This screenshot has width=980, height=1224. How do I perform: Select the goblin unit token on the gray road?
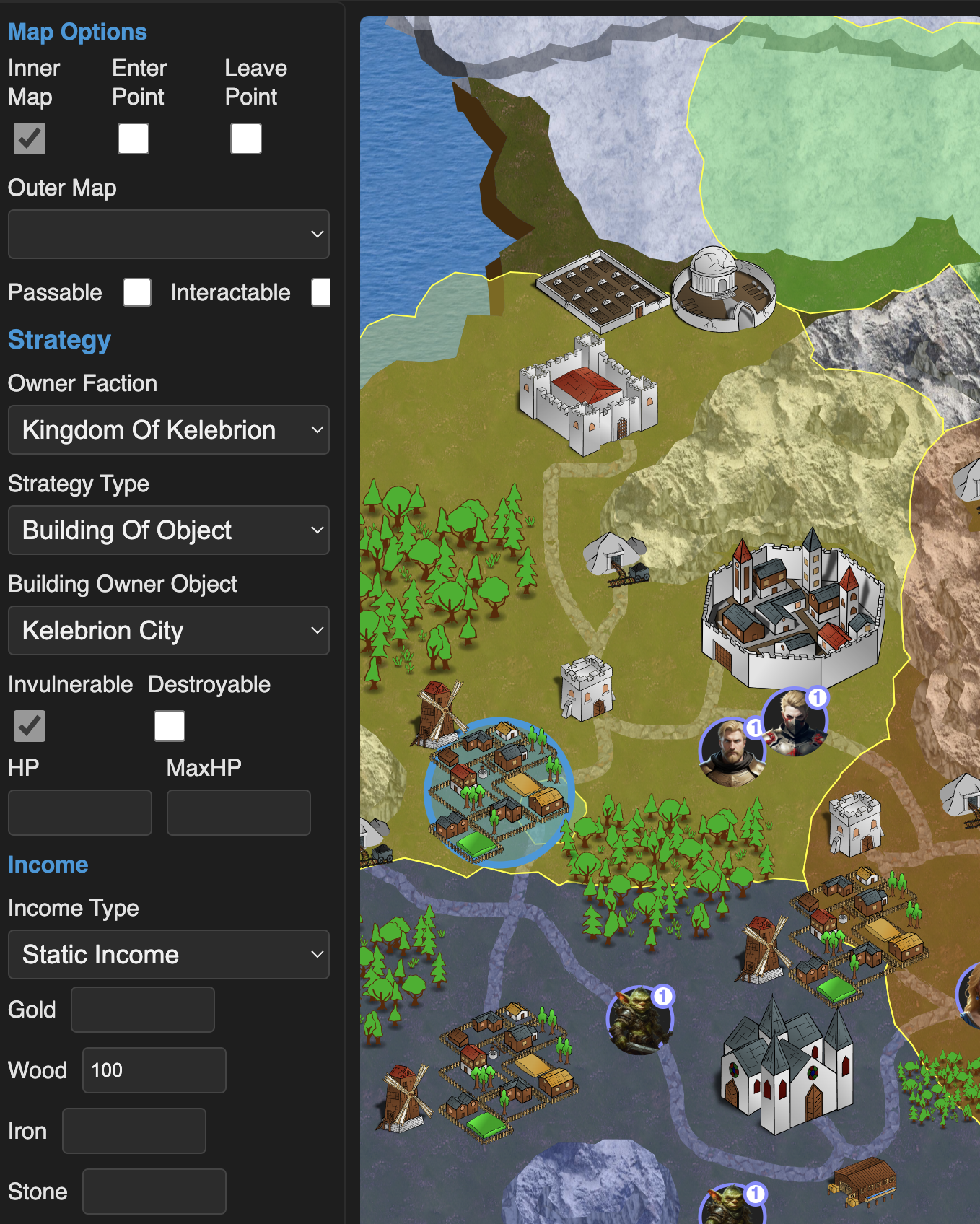(x=640, y=1020)
